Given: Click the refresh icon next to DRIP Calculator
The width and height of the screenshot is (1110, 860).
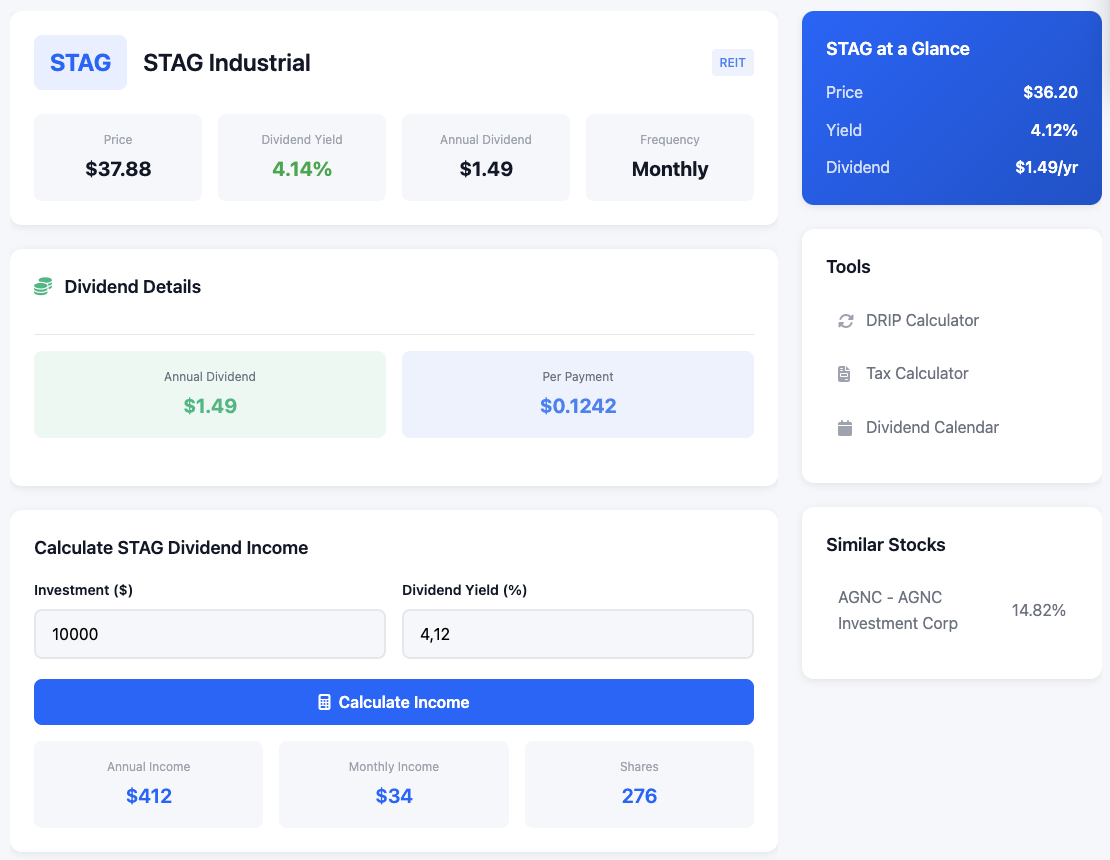Looking at the screenshot, I should tap(845, 320).
